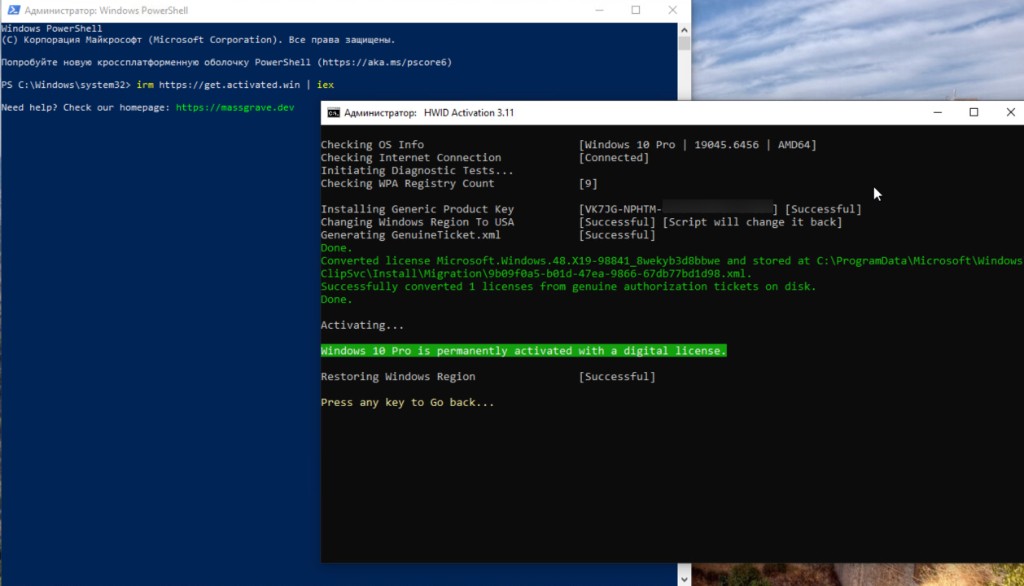Click the 'Activating...' line
This screenshot has width=1024, height=586.
coord(362,325)
